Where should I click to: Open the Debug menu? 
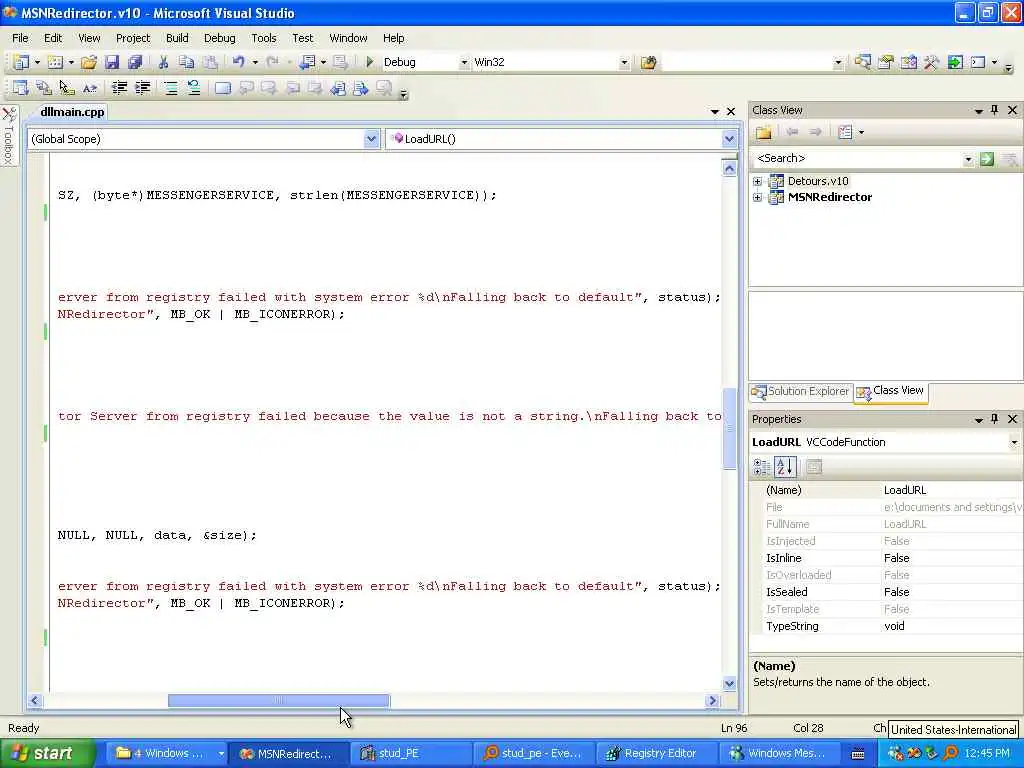pyautogui.click(x=219, y=38)
